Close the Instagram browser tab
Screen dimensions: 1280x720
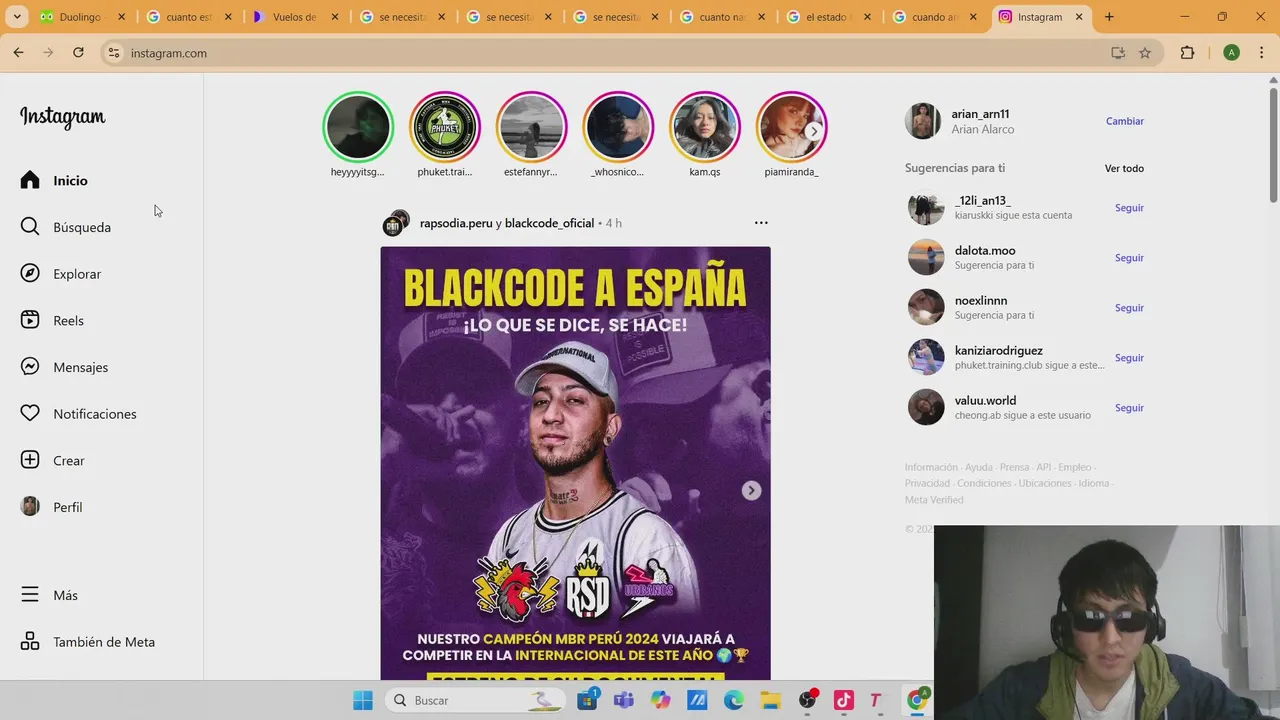point(1079,17)
